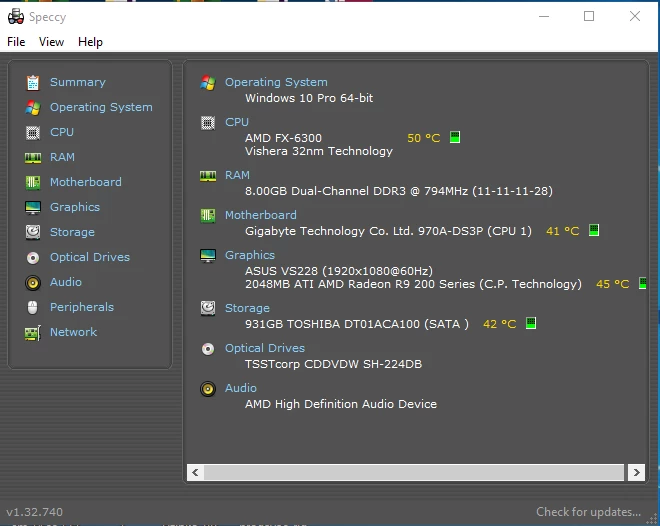Open Network section from sidebar
The width and height of the screenshot is (660, 526).
(x=74, y=332)
